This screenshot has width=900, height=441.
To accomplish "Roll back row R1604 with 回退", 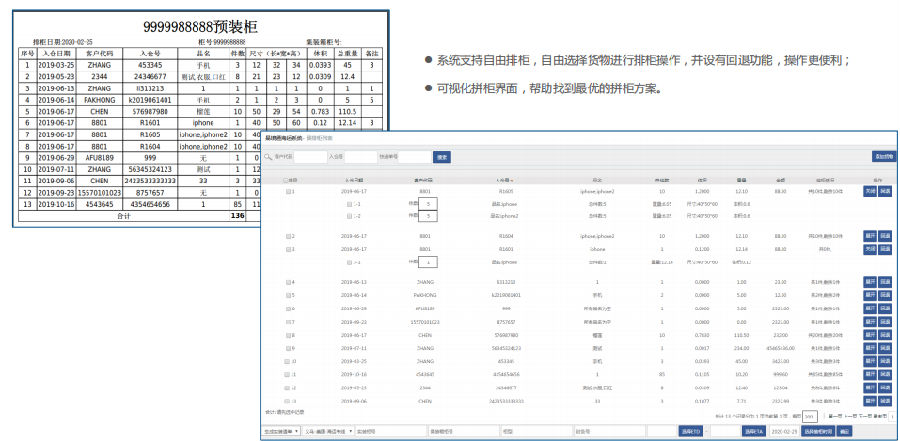I will [885, 236].
